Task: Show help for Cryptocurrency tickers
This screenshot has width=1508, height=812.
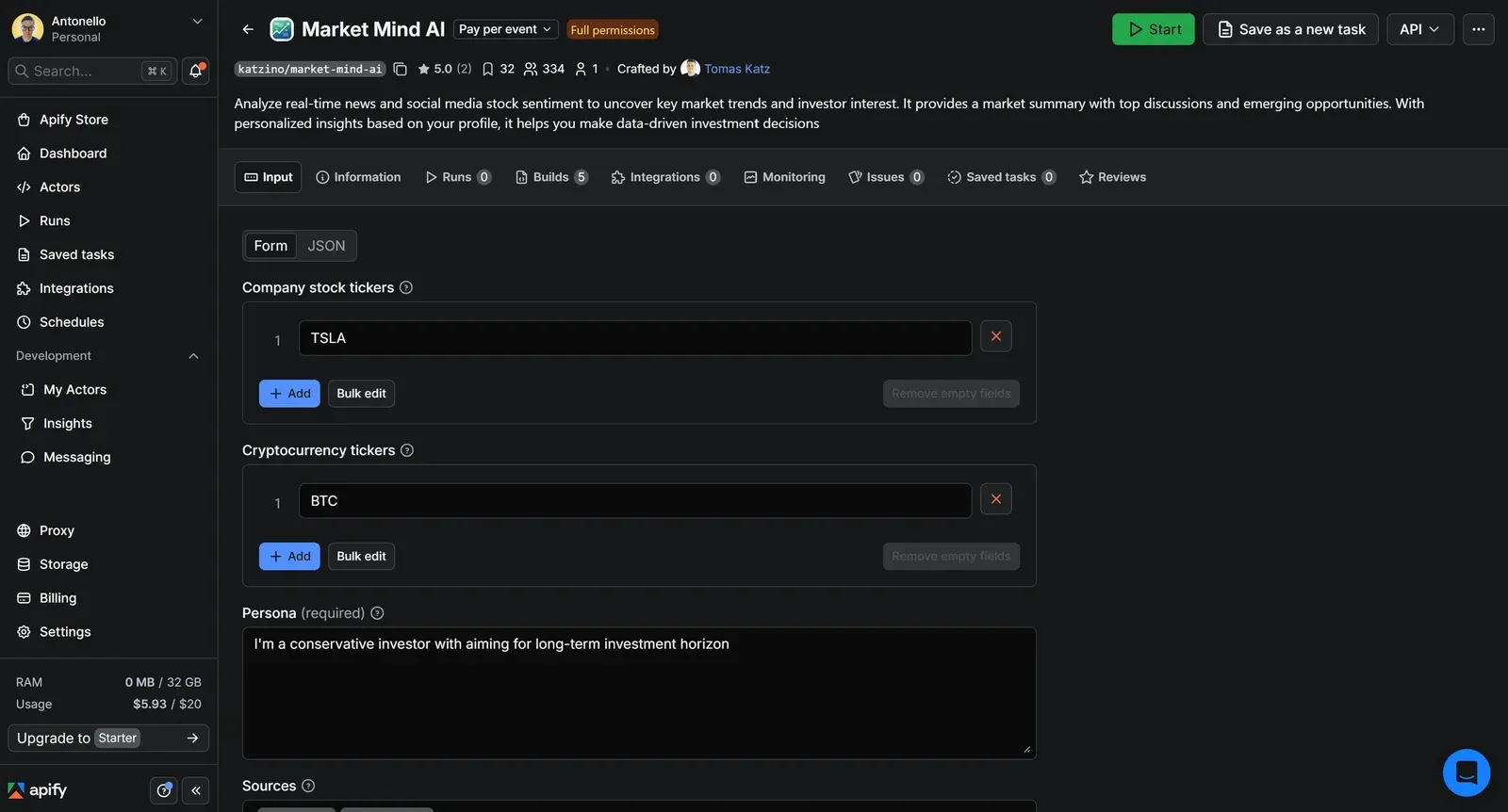Action: click(407, 450)
